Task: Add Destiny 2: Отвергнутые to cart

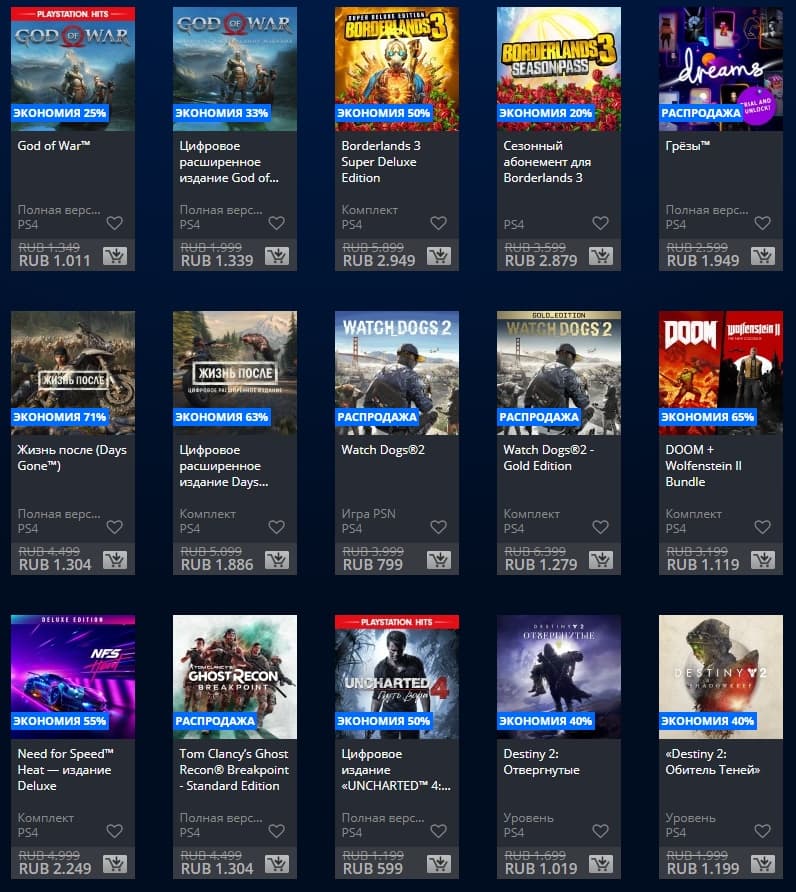Action: coord(601,864)
